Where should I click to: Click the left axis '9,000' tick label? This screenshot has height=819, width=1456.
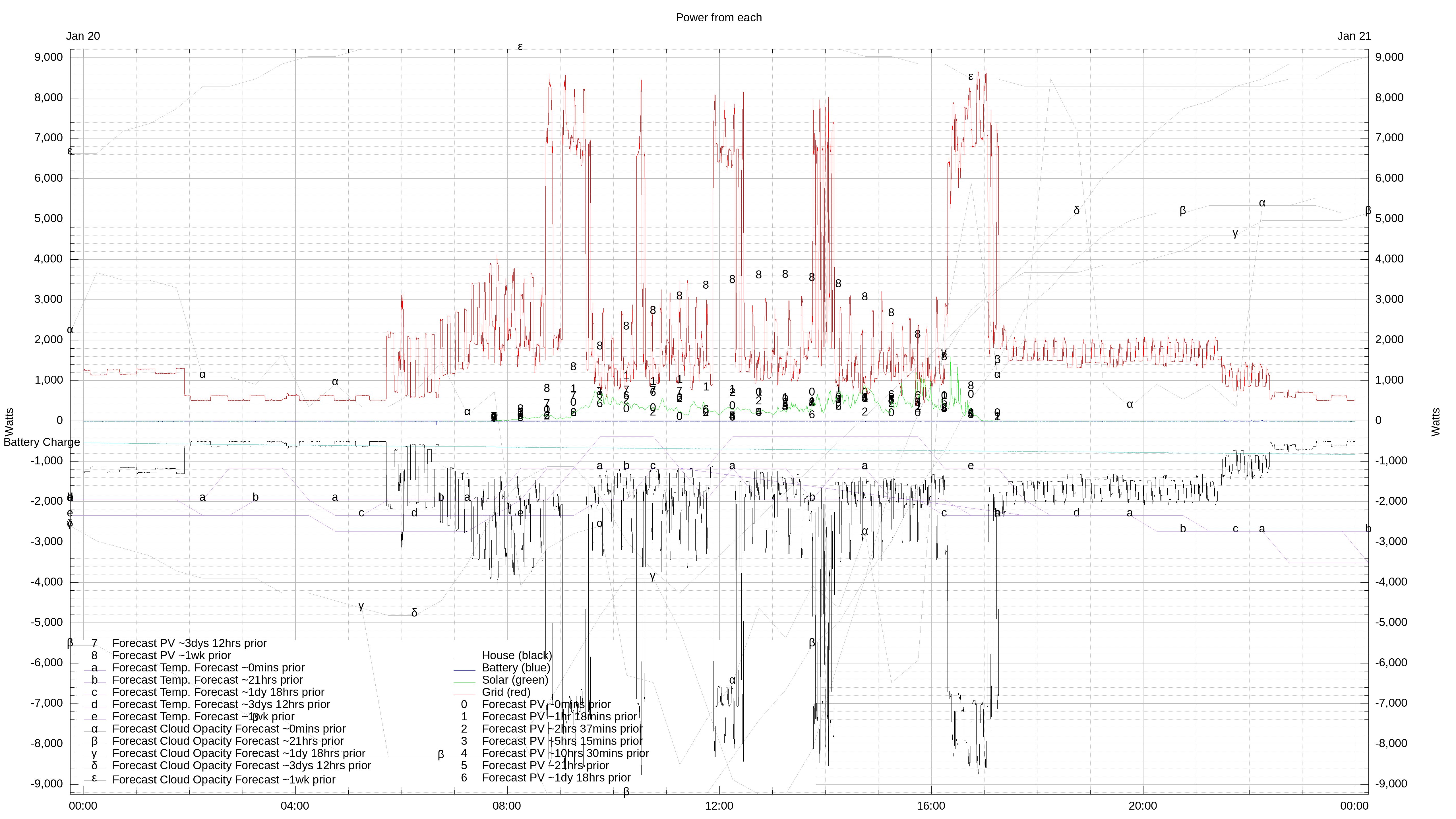[49, 57]
